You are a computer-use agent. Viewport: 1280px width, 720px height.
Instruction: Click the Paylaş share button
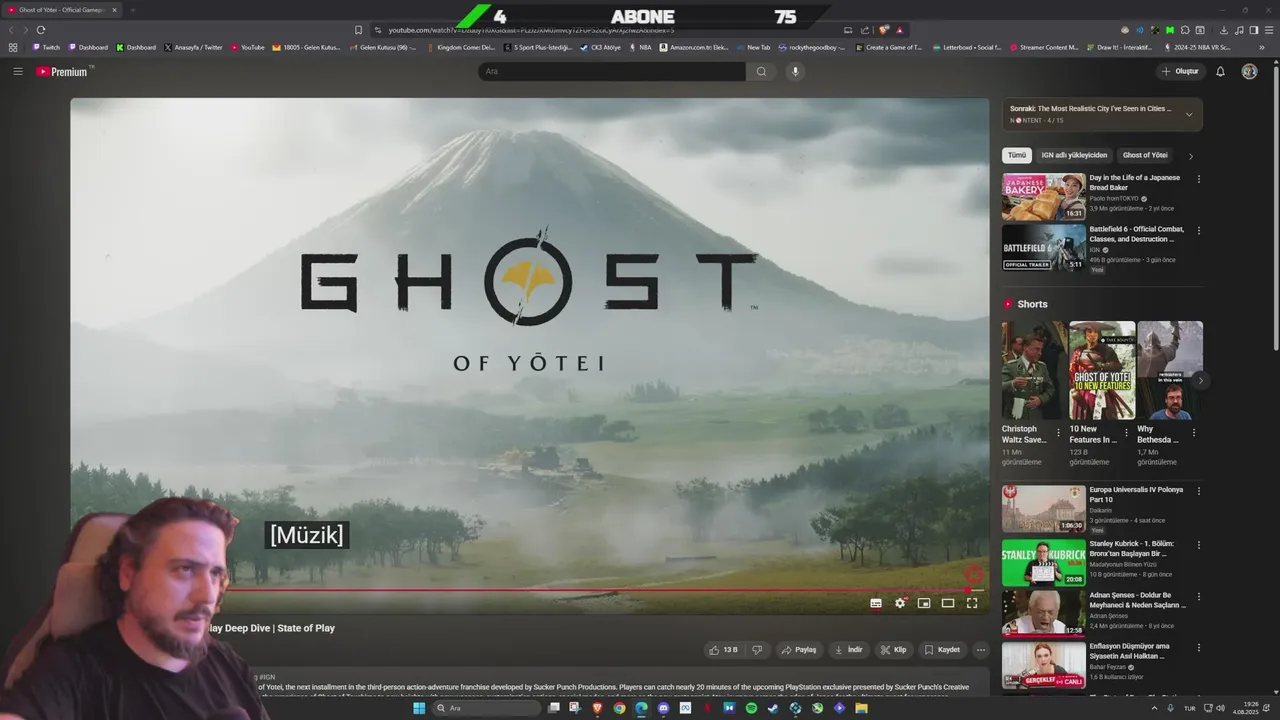pyautogui.click(x=799, y=649)
